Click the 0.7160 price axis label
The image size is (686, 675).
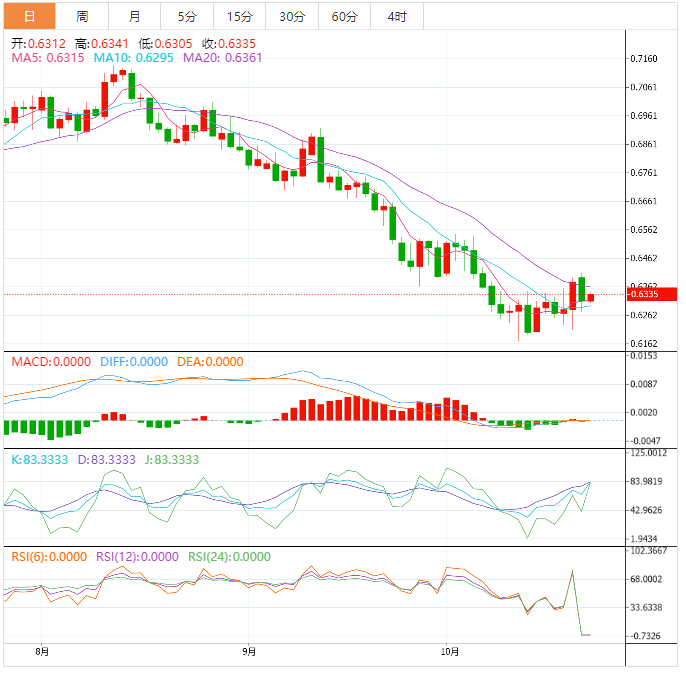pos(644,59)
